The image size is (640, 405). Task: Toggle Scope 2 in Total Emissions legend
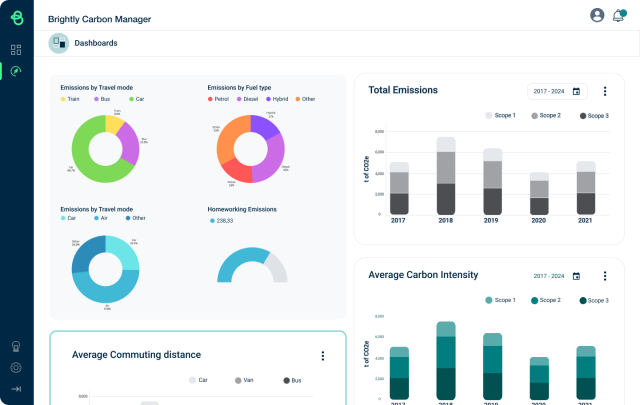coord(546,116)
